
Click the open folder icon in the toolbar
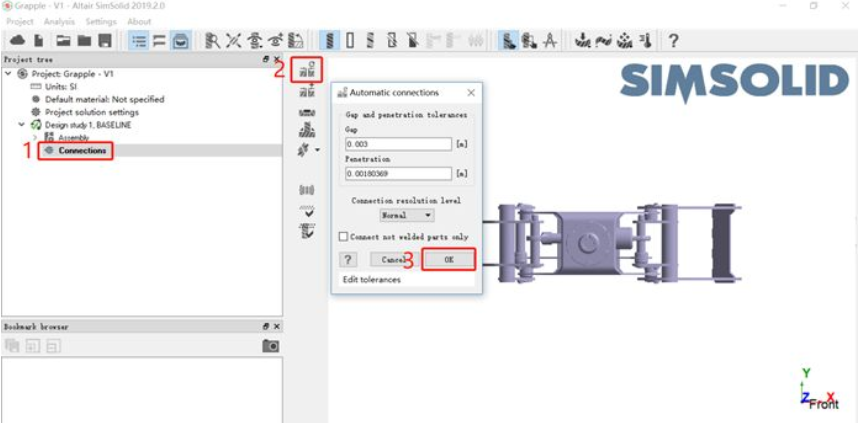pos(64,40)
